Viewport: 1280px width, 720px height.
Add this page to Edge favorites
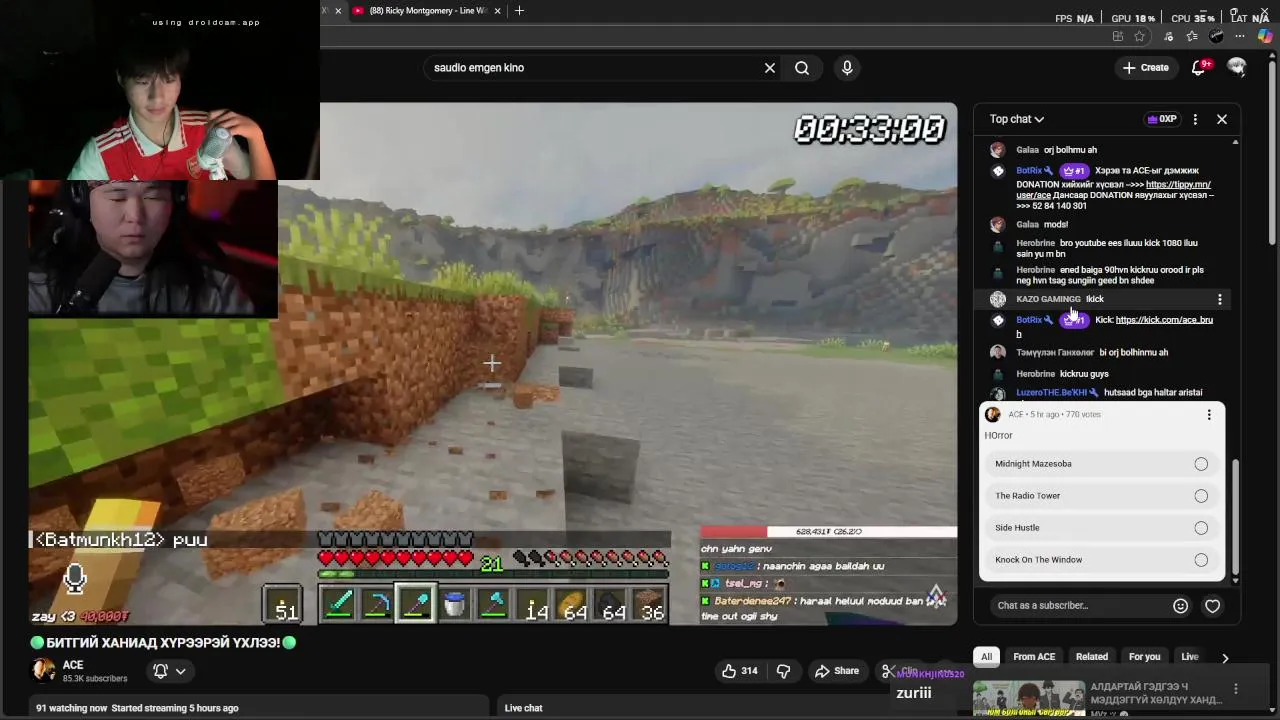tap(1140, 37)
